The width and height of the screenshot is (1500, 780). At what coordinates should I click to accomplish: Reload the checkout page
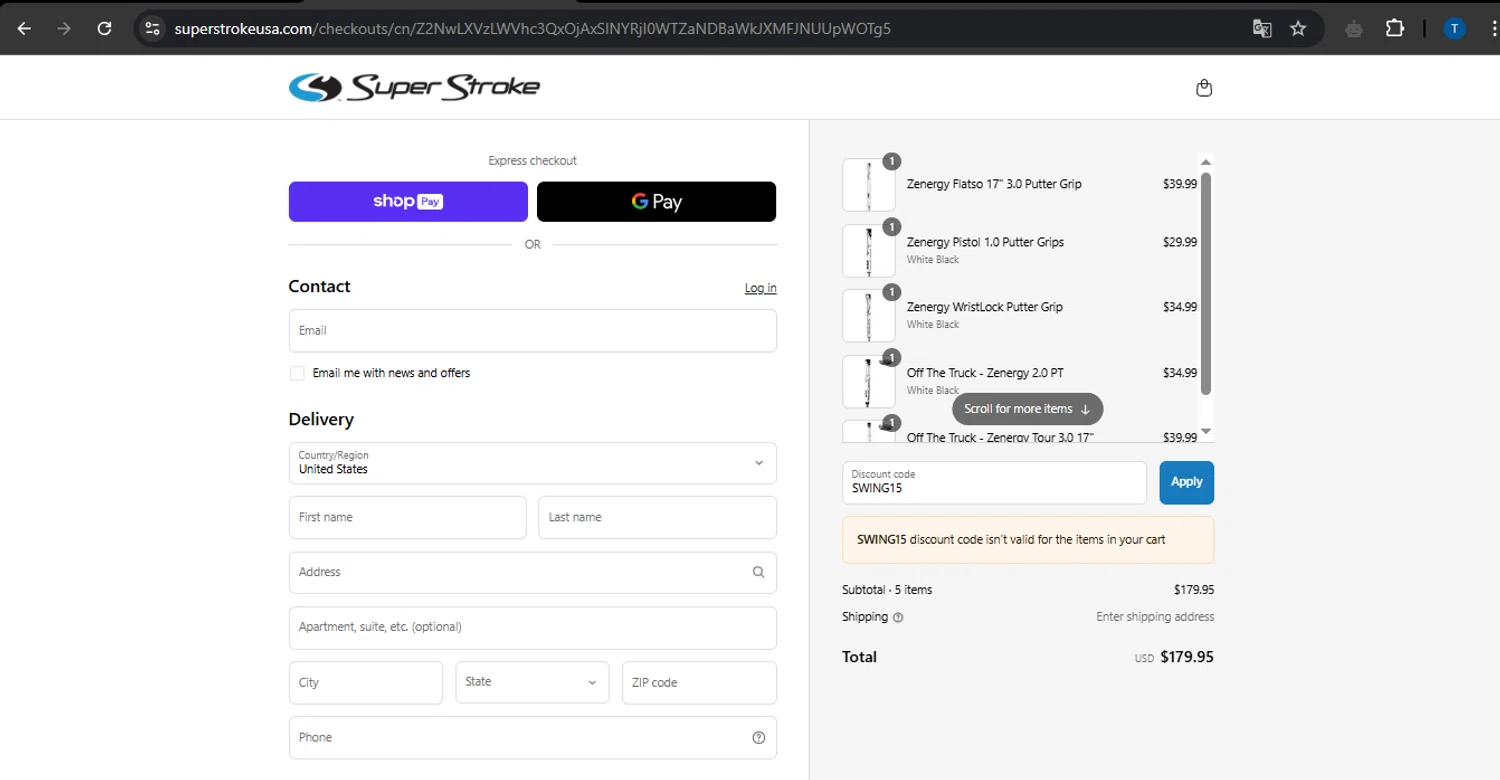104,28
